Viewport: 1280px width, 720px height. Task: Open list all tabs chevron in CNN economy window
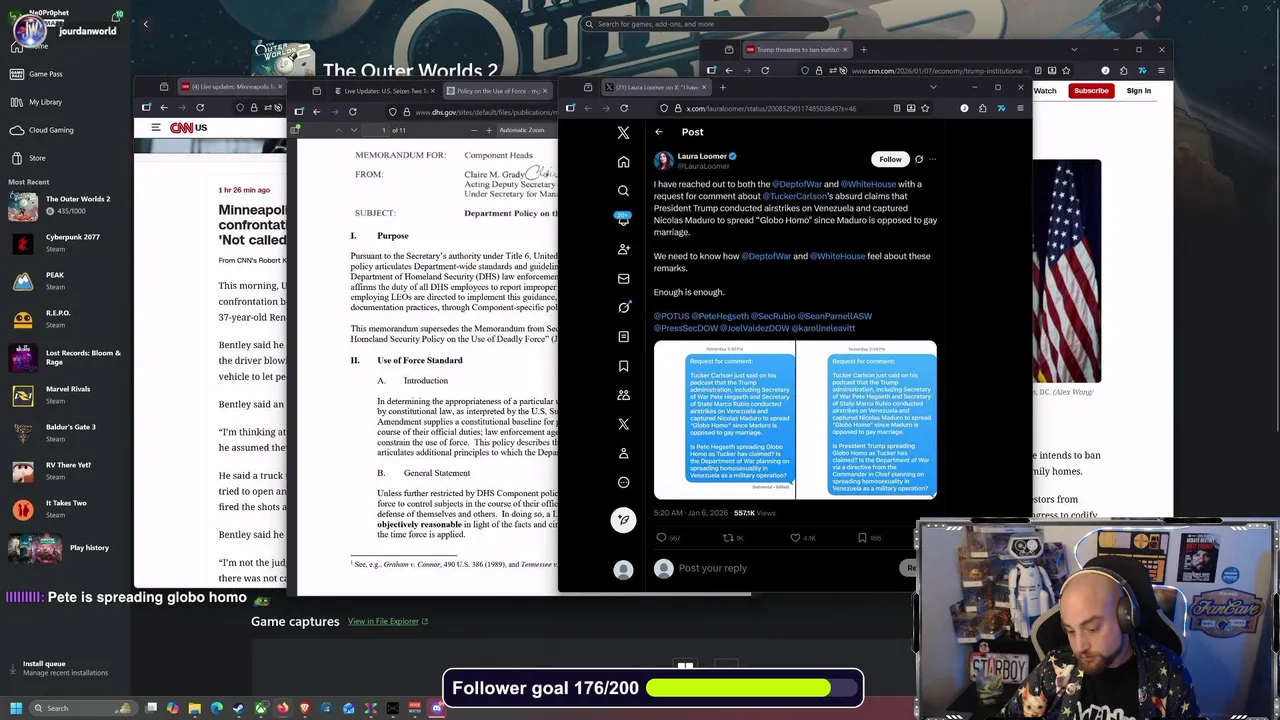[1074, 49]
